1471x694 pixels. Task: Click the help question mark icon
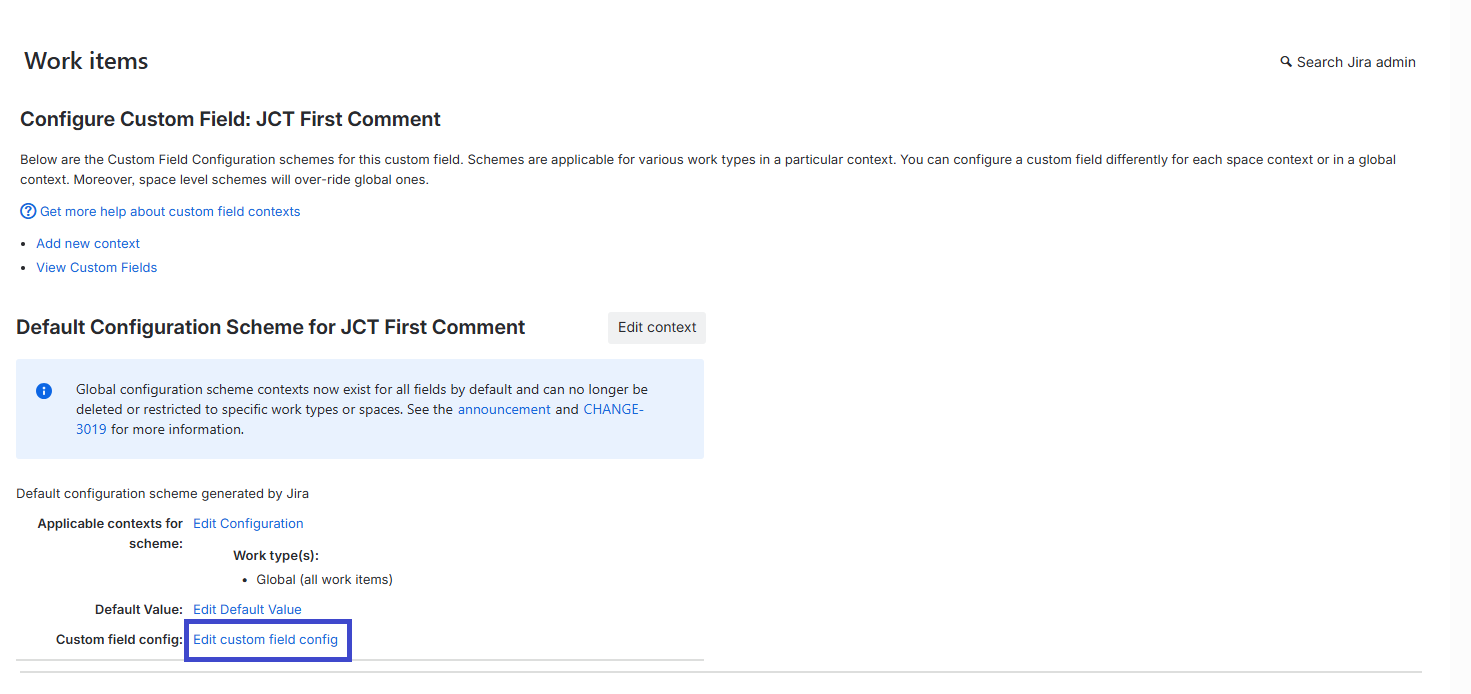coord(28,211)
